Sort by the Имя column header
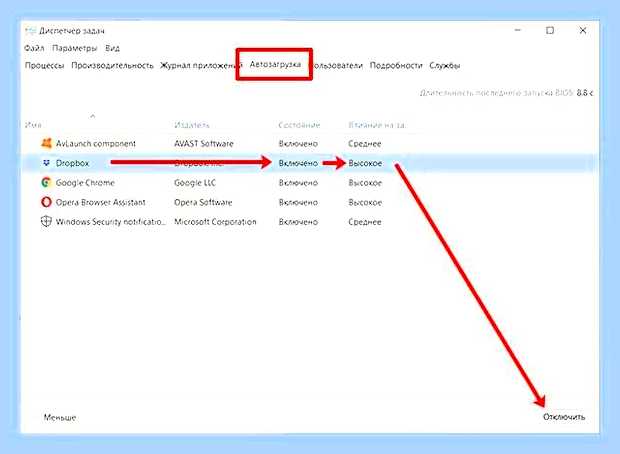Viewport: 620px width, 454px height. click(33, 125)
